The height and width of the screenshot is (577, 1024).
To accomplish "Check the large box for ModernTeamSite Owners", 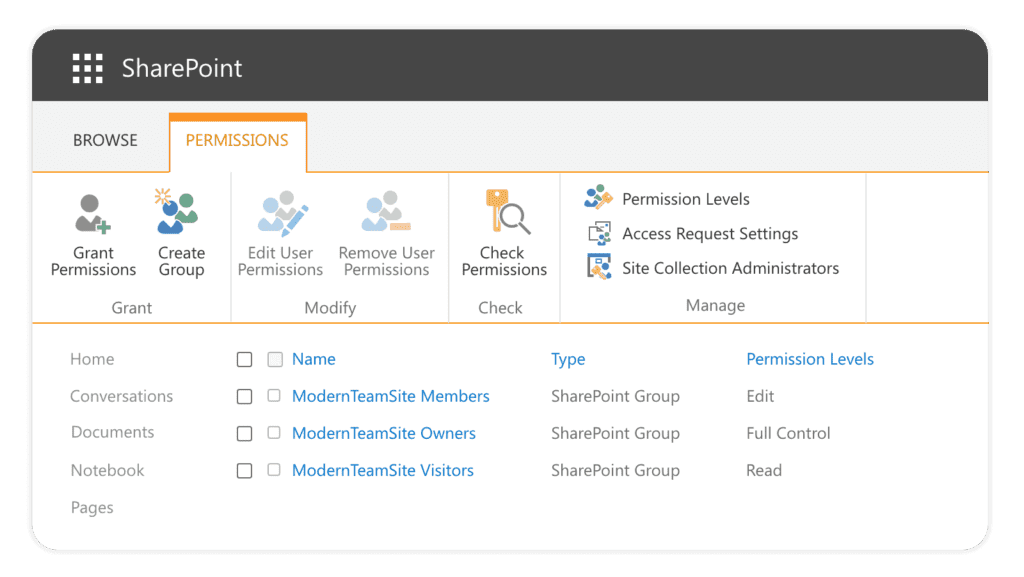I will 244,434.
